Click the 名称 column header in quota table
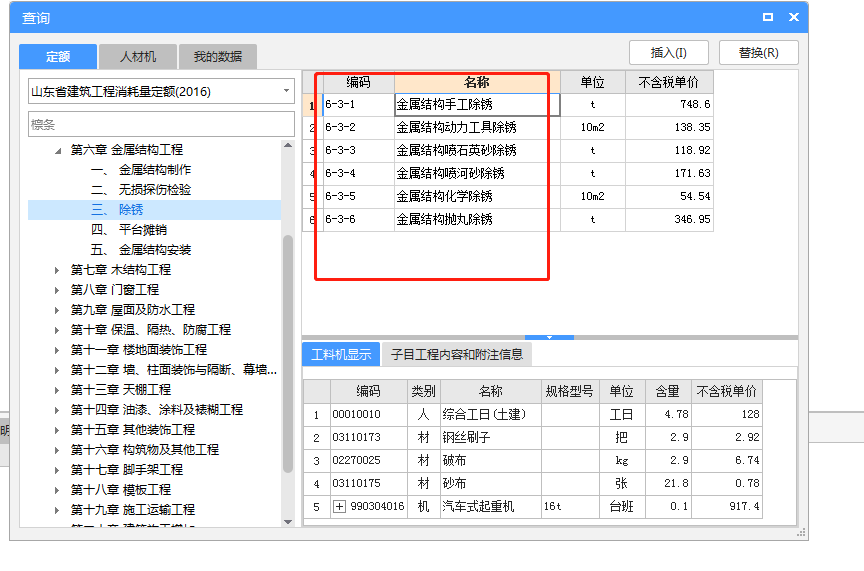Image resolution: width=864 pixels, height=571 pixels. pos(477,83)
